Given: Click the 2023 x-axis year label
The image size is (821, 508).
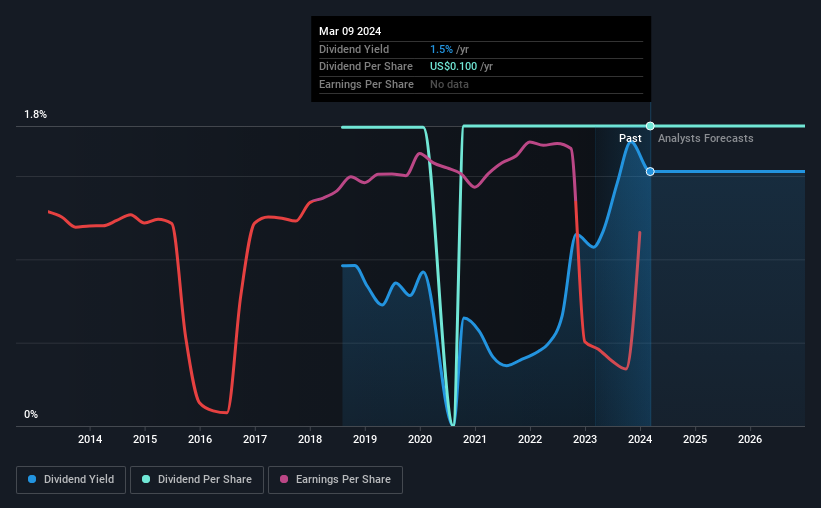Looking at the screenshot, I should [x=585, y=439].
